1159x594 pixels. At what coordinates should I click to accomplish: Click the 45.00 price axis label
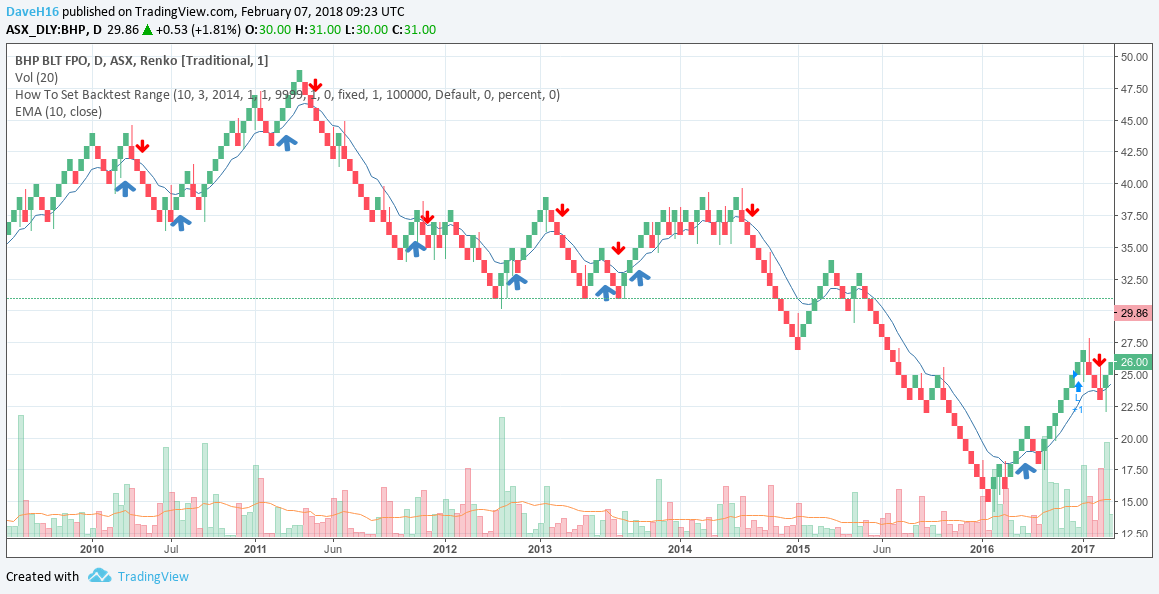1135,120
